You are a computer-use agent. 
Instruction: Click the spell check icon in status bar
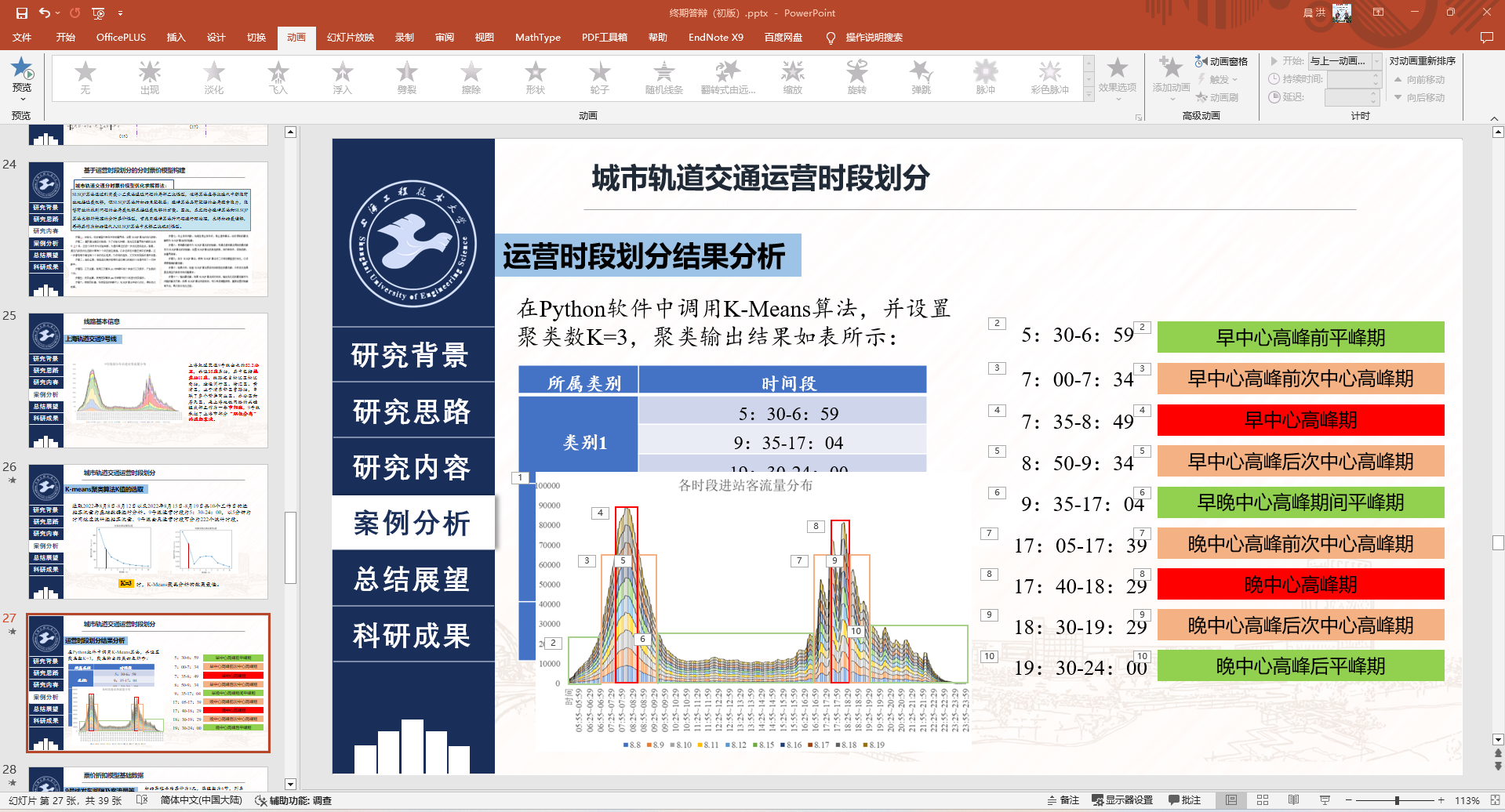[141, 800]
